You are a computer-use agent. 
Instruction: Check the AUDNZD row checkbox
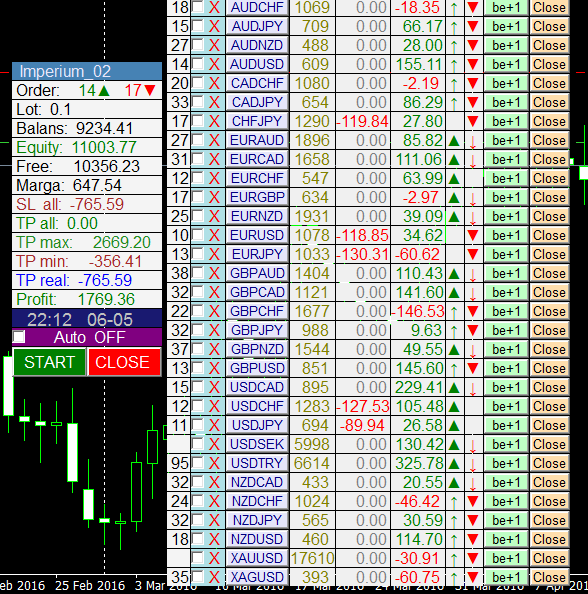[x=198, y=44]
